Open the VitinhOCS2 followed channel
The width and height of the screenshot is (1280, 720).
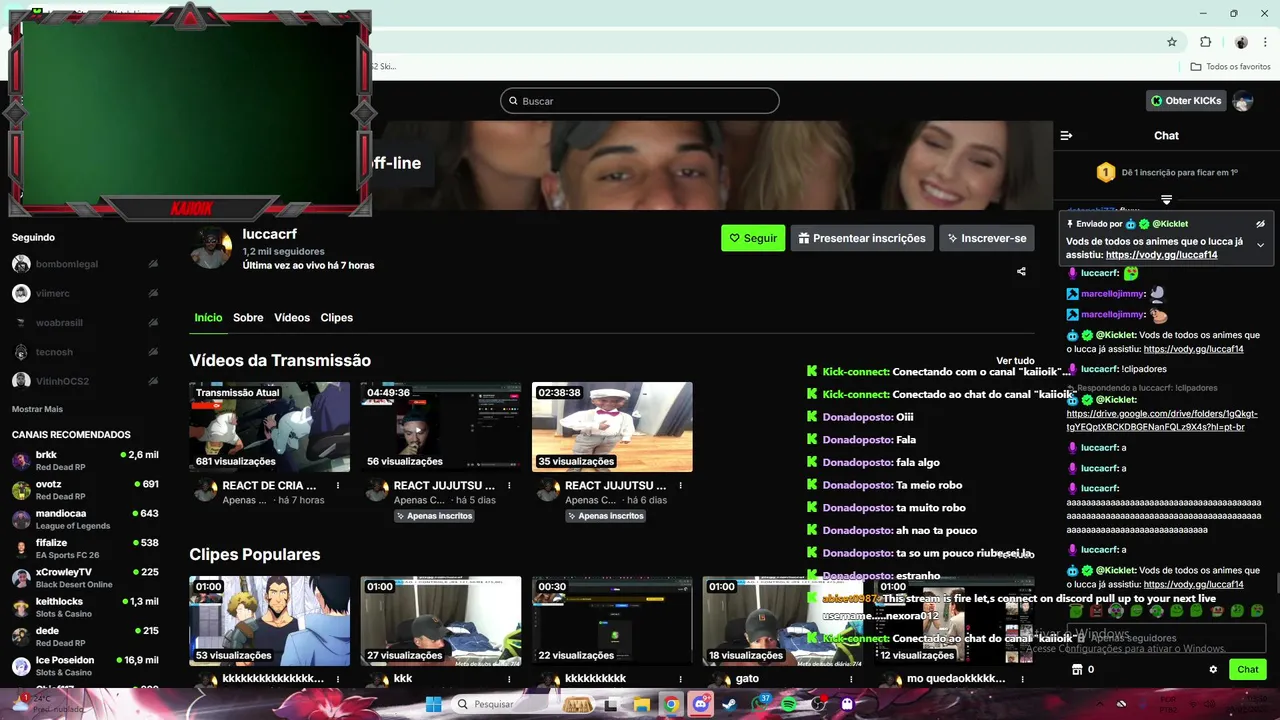85,381
